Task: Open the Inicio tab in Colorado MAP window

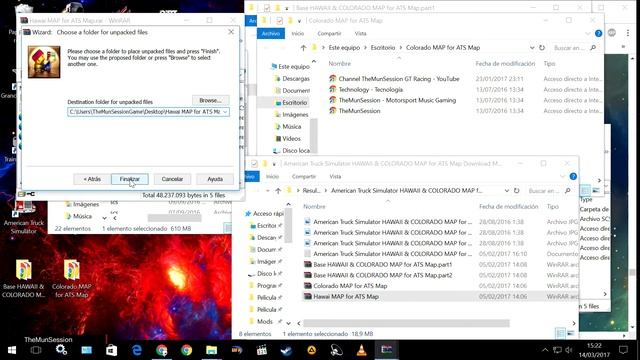Action: pos(298,33)
